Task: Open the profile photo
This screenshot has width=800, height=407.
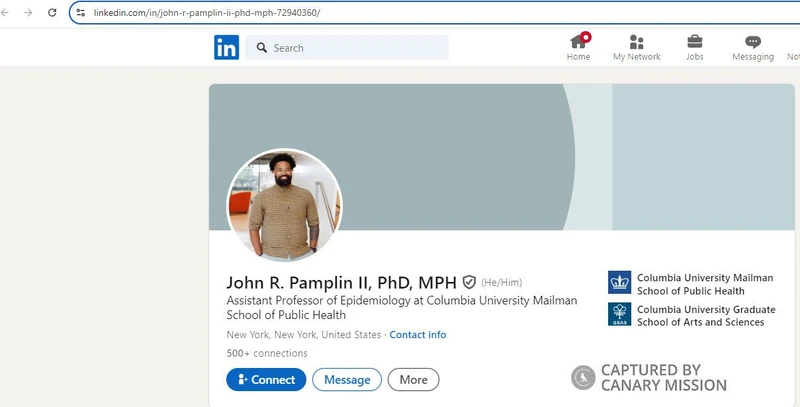Action: click(284, 205)
